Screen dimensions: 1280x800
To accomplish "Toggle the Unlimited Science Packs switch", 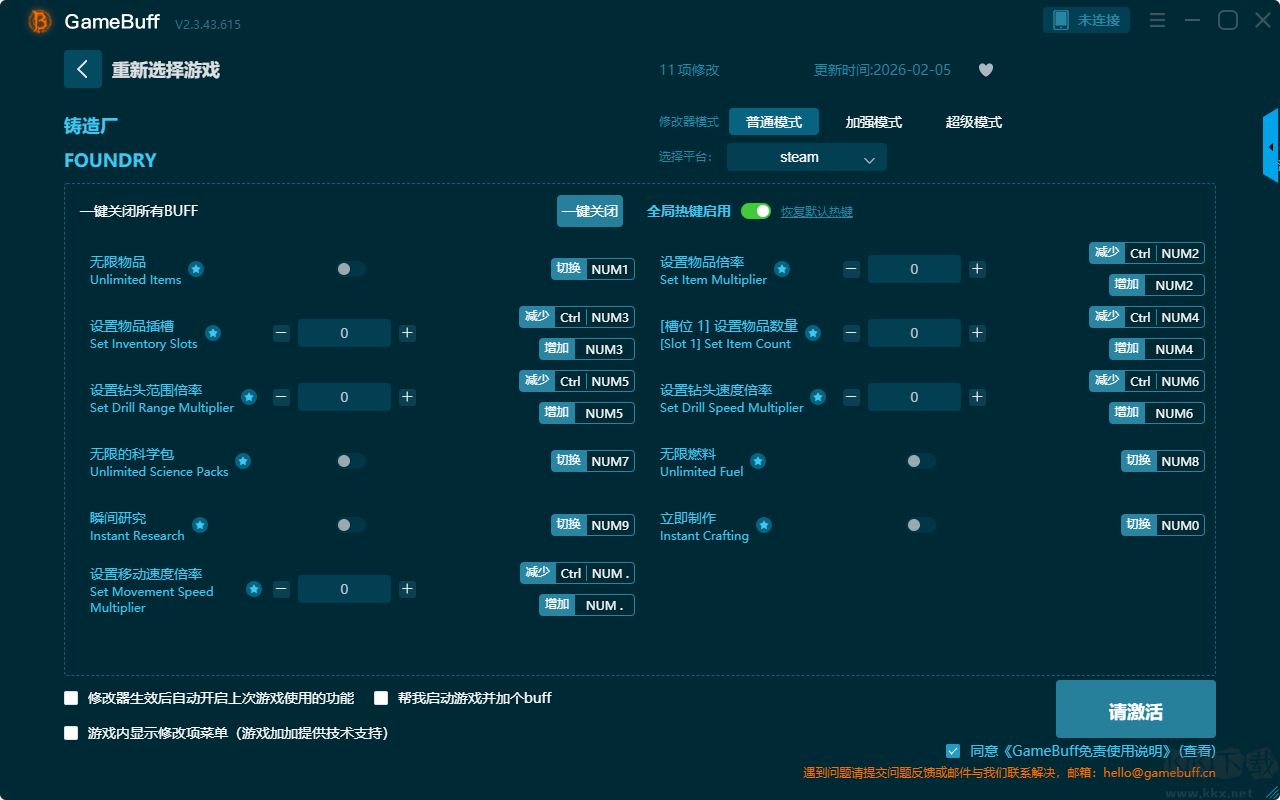I will (351, 461).
